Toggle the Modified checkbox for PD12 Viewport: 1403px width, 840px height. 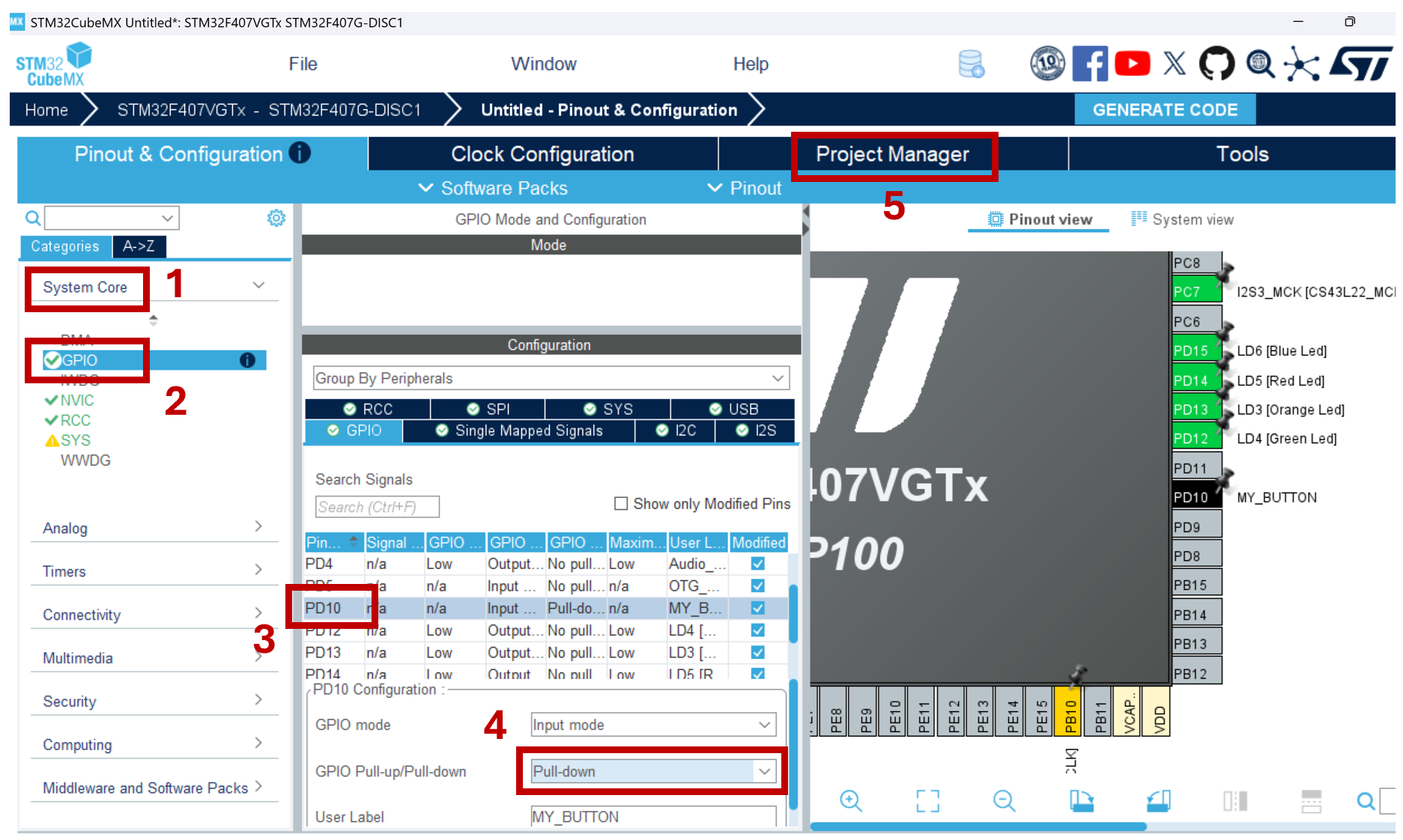(x=758, y=630)
